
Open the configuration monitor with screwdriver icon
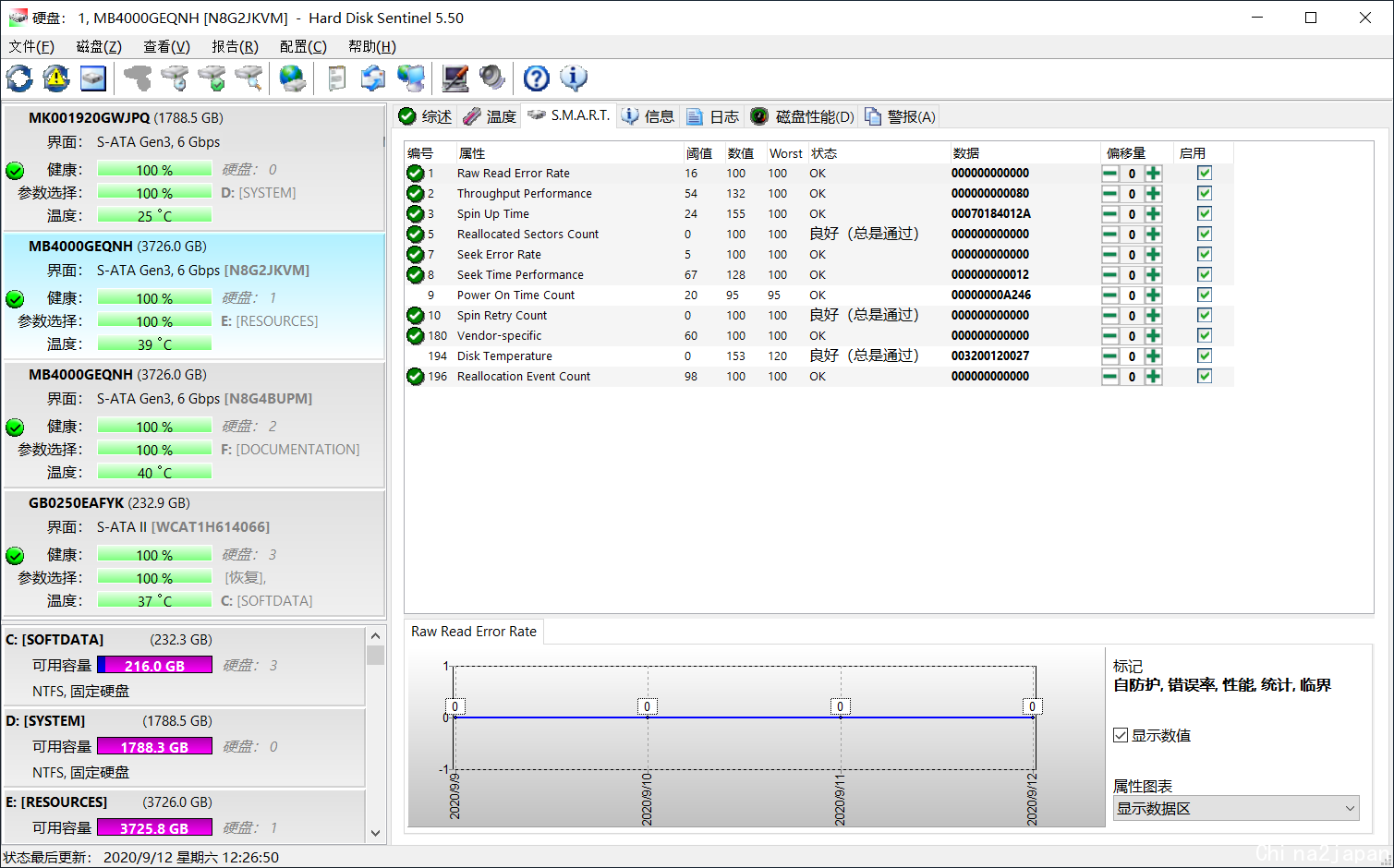tap(455, 78)
